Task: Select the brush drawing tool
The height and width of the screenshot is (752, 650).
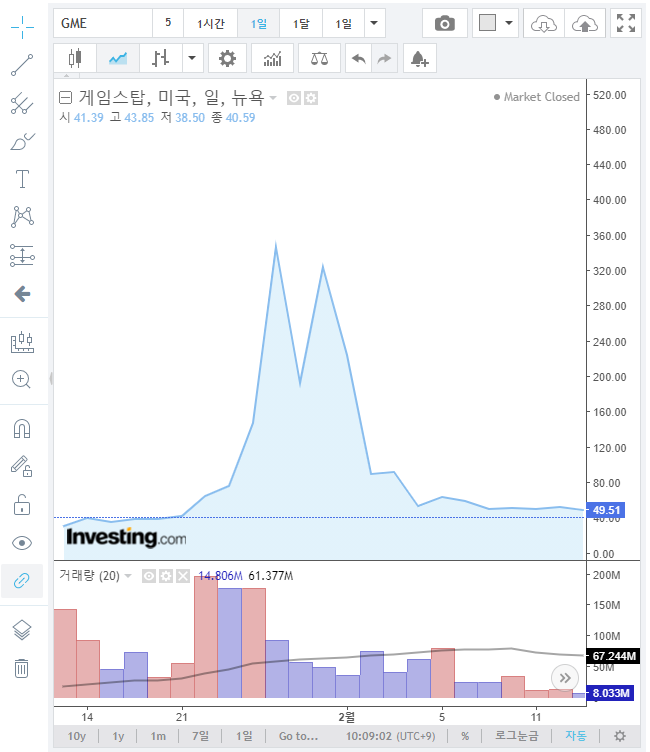Action: pyautogui.click(x=22, y=141)
